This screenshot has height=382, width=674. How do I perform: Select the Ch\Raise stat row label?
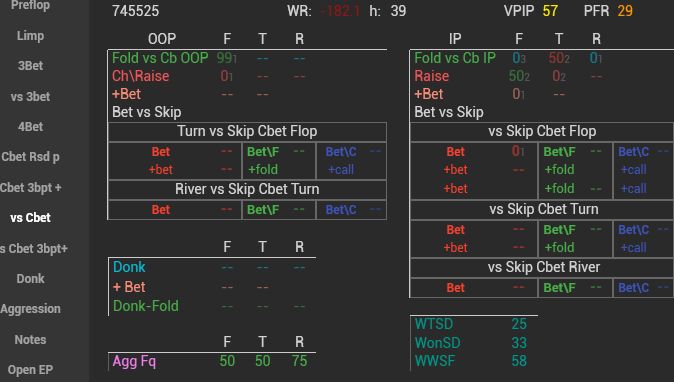(x=141, y=76)
